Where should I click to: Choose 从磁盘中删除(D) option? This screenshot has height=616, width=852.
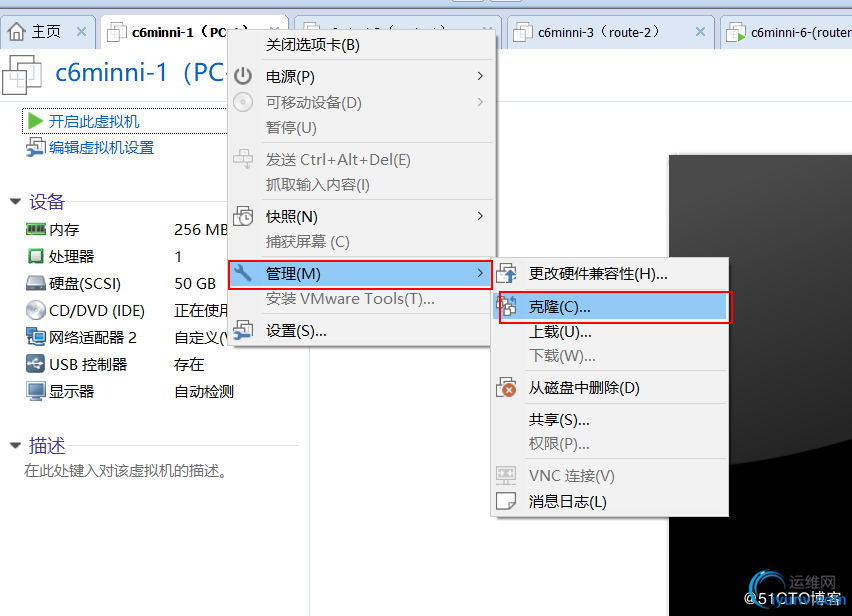610,388
